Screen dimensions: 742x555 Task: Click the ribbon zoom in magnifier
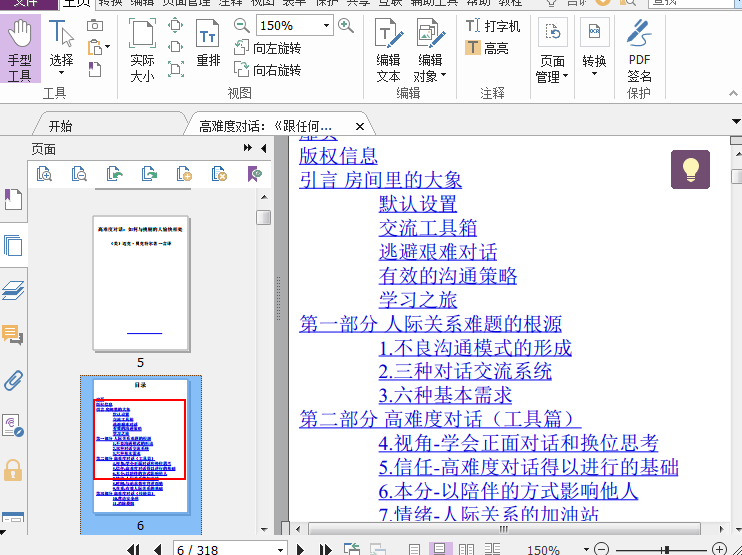(346, 25)
